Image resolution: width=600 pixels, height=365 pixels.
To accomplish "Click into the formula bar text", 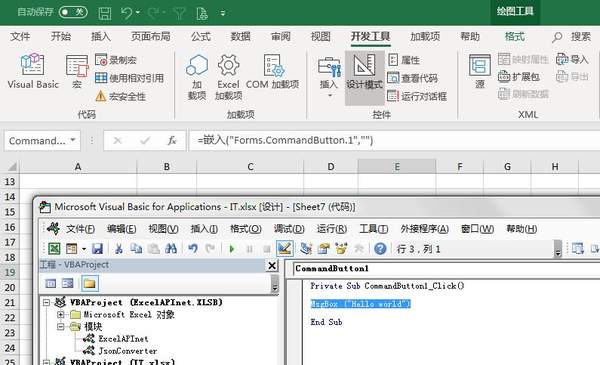I will pos(394,140).
